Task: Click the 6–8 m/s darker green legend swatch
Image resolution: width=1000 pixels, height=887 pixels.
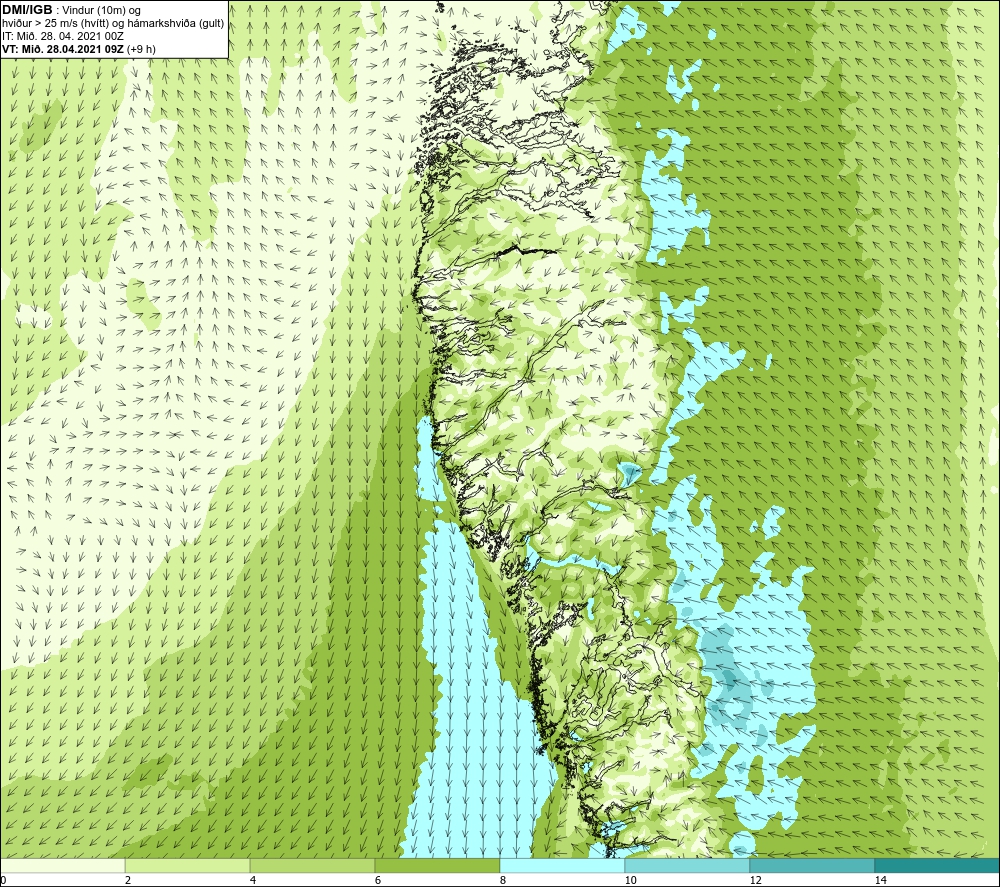Action: (438, 865)
